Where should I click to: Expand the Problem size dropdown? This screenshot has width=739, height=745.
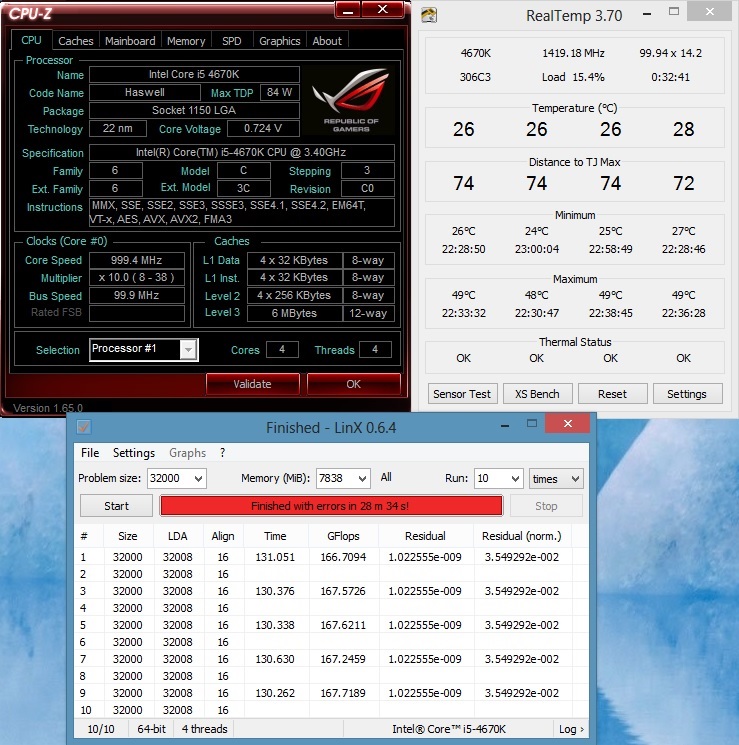coord(199,478)
